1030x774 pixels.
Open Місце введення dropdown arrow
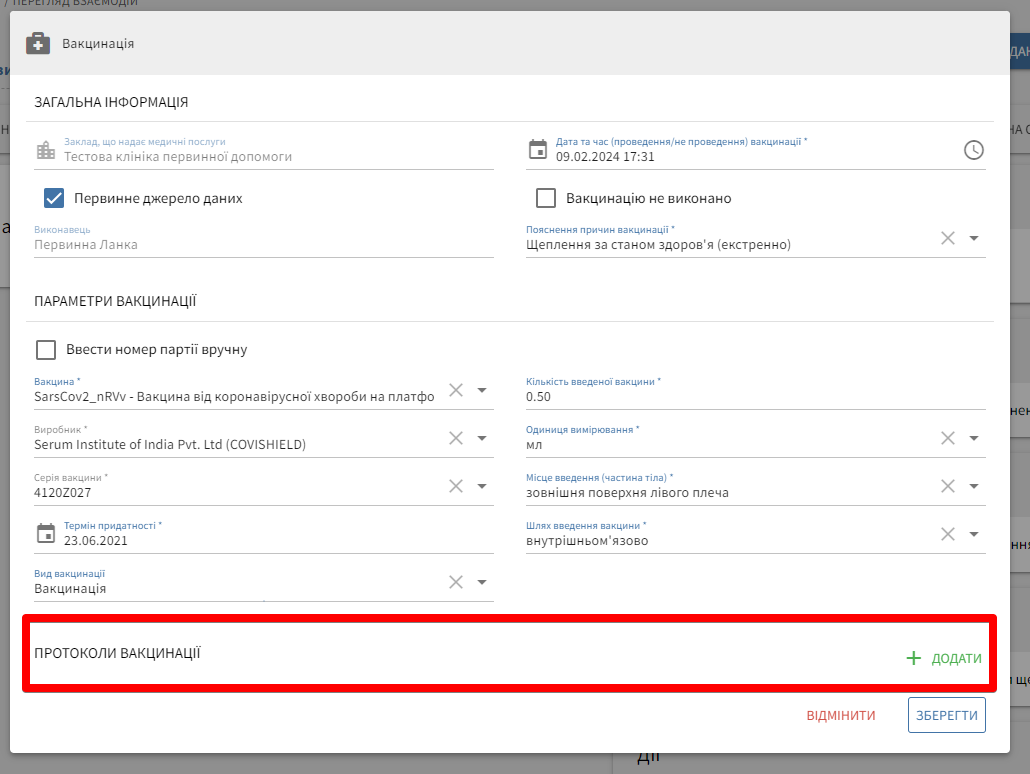973,486
